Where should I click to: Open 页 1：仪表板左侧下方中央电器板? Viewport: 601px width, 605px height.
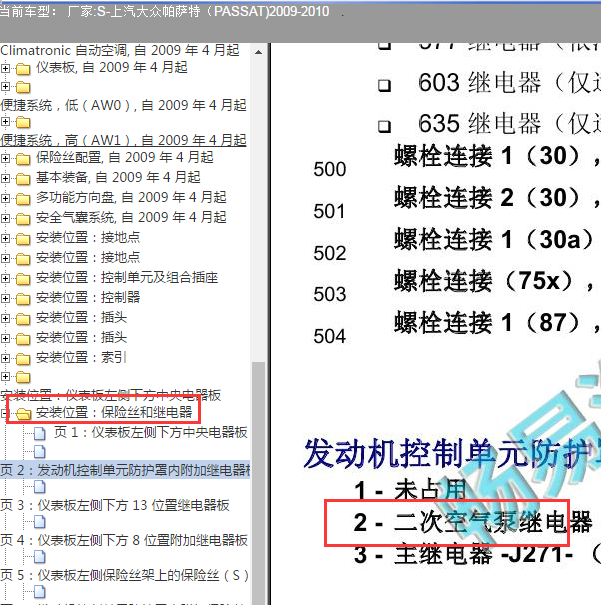point(150,432)
